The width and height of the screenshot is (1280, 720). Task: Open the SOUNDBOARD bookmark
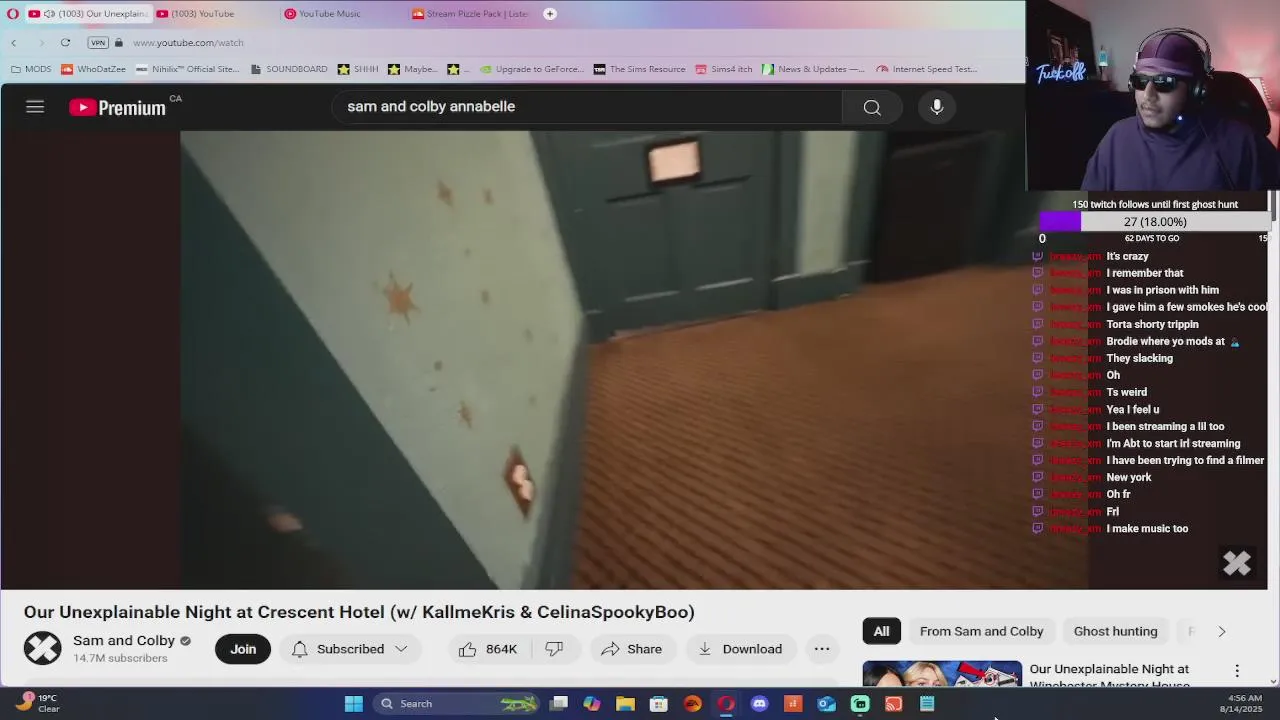[289, 69]
